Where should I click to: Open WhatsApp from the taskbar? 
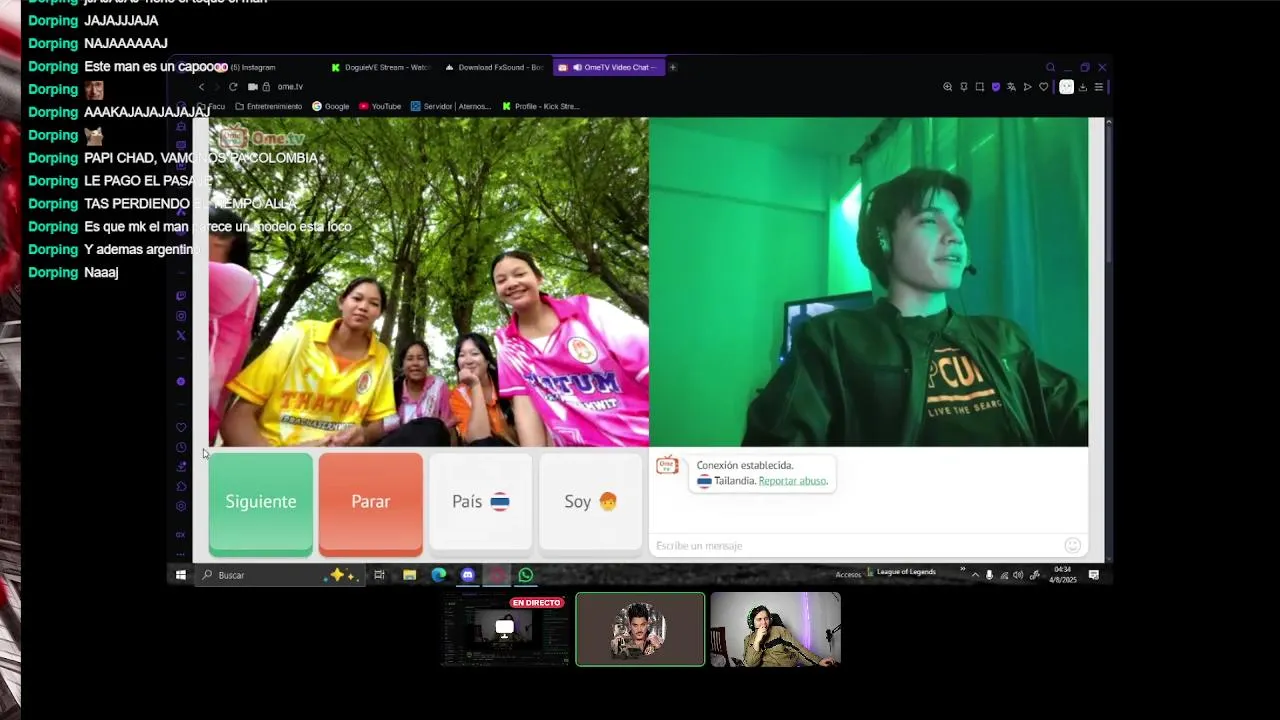526,575
